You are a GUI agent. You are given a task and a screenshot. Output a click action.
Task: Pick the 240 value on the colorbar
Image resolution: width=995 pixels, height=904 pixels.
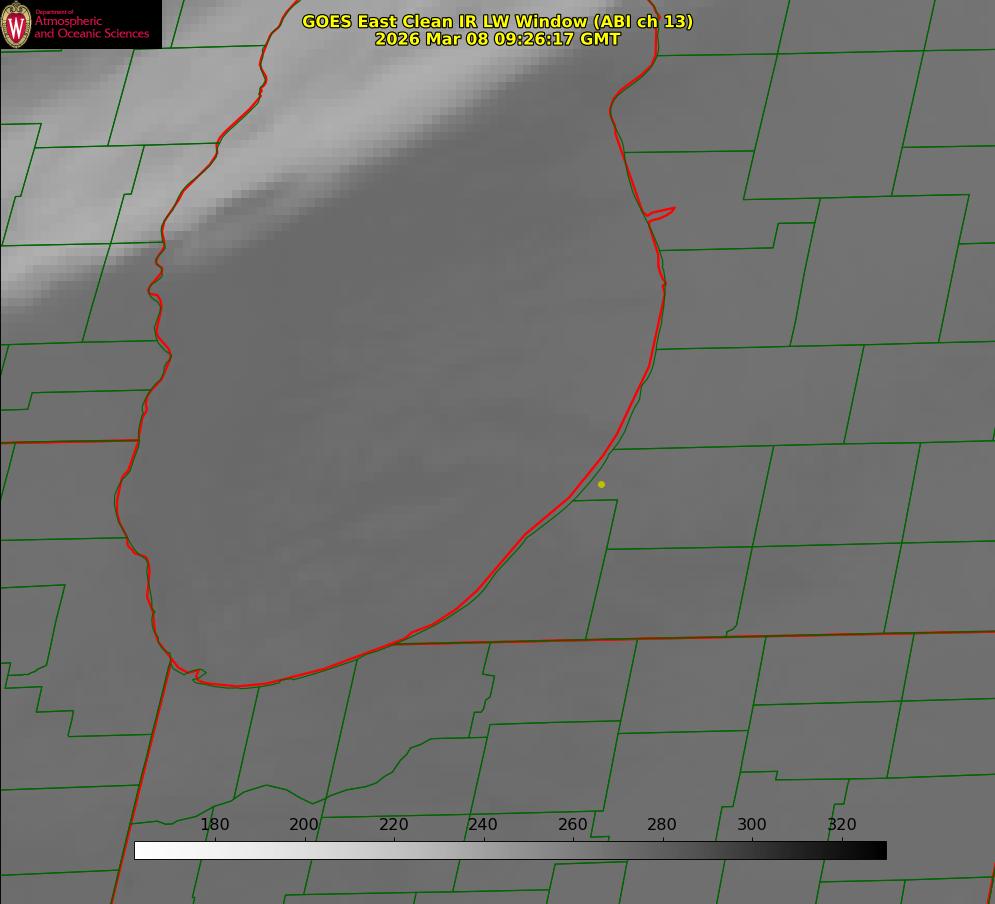click(483, 825)
